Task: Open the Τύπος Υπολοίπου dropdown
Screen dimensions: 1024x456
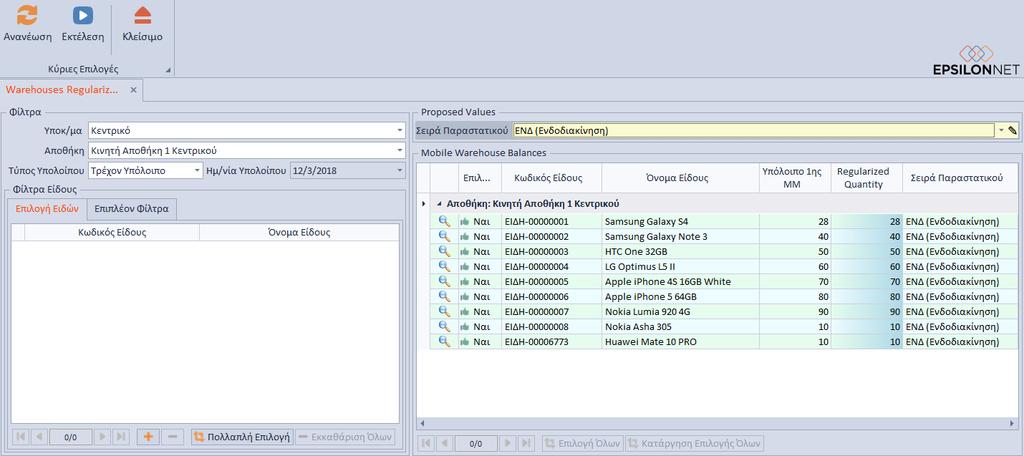Action: pos(197,171)
